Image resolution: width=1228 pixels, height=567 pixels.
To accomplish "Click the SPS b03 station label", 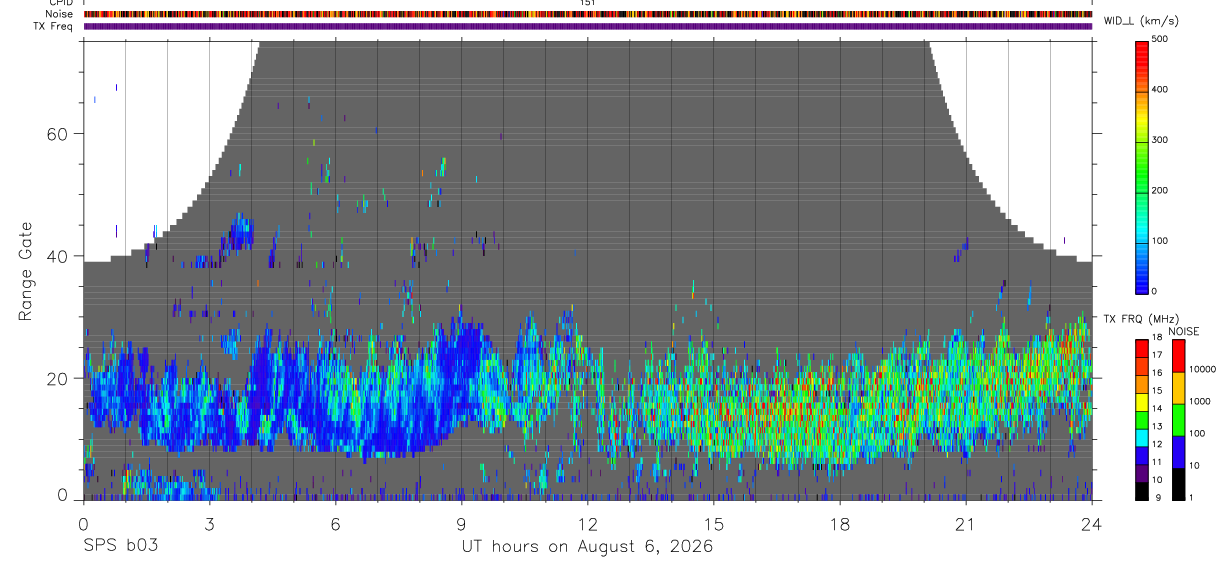I will (120, 546).
